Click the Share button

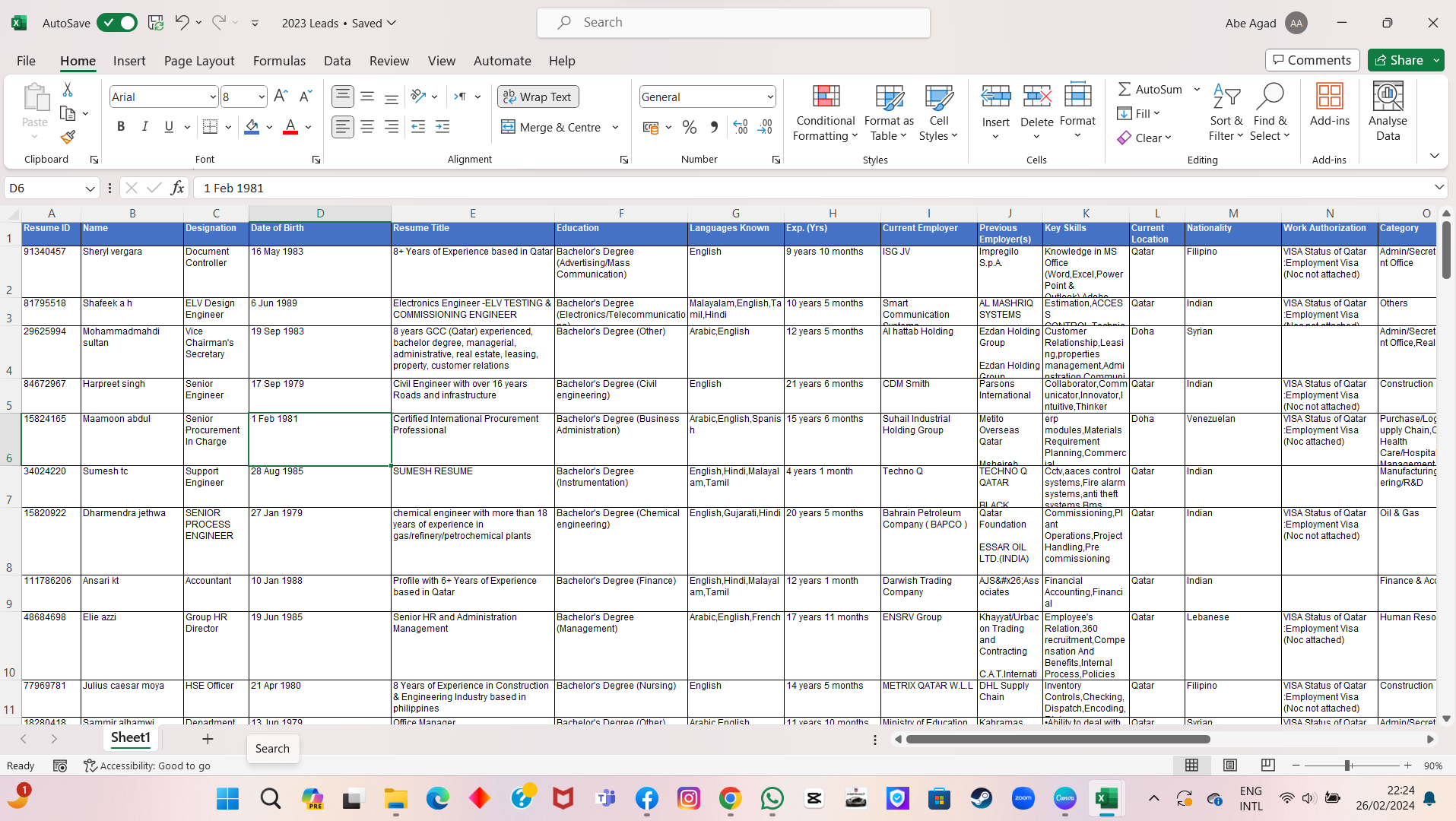coord(1398,60)
